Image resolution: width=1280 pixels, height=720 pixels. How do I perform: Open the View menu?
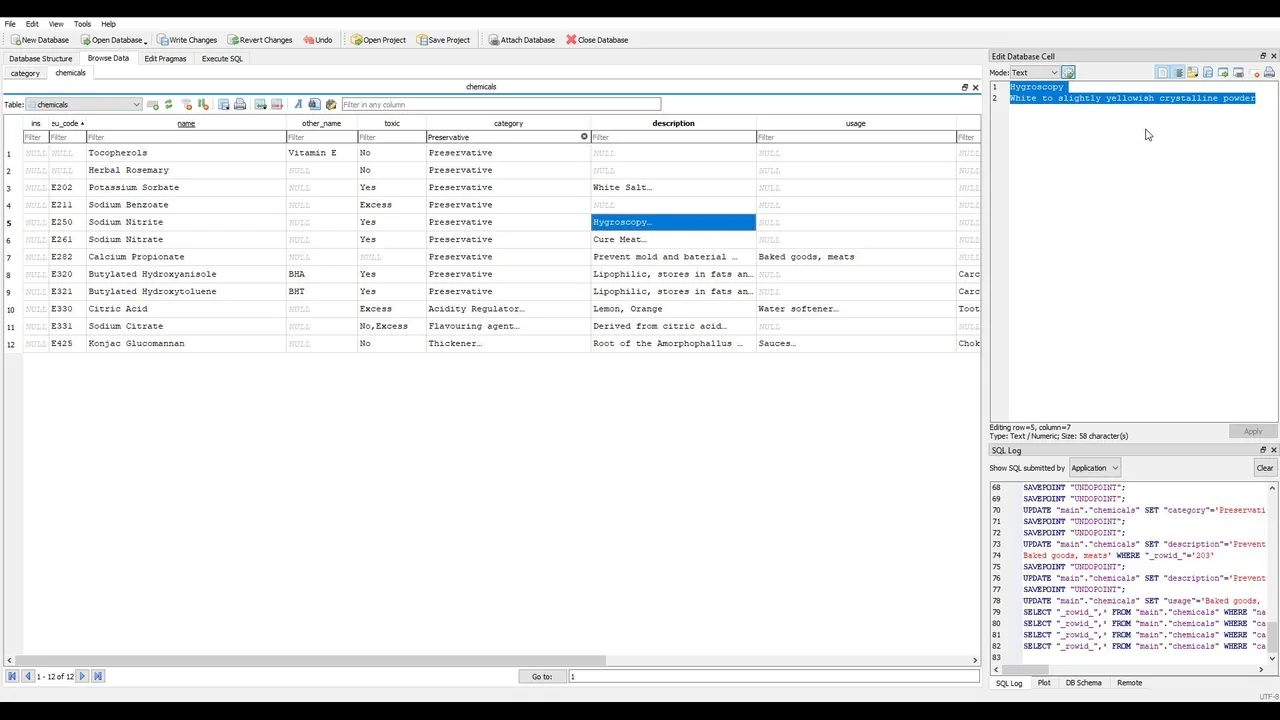tap(56, 24)
